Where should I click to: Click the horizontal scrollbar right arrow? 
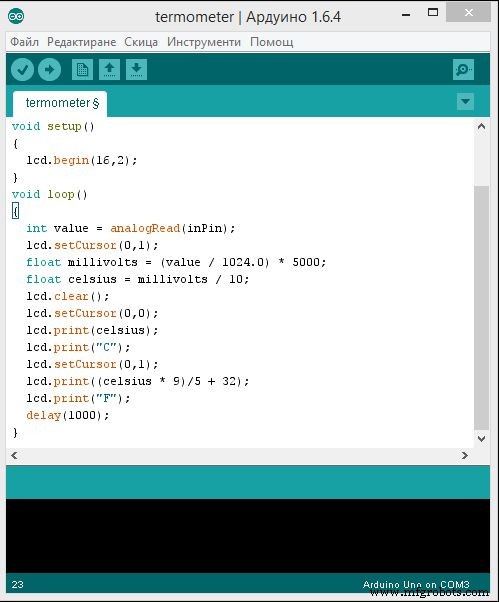465,455
